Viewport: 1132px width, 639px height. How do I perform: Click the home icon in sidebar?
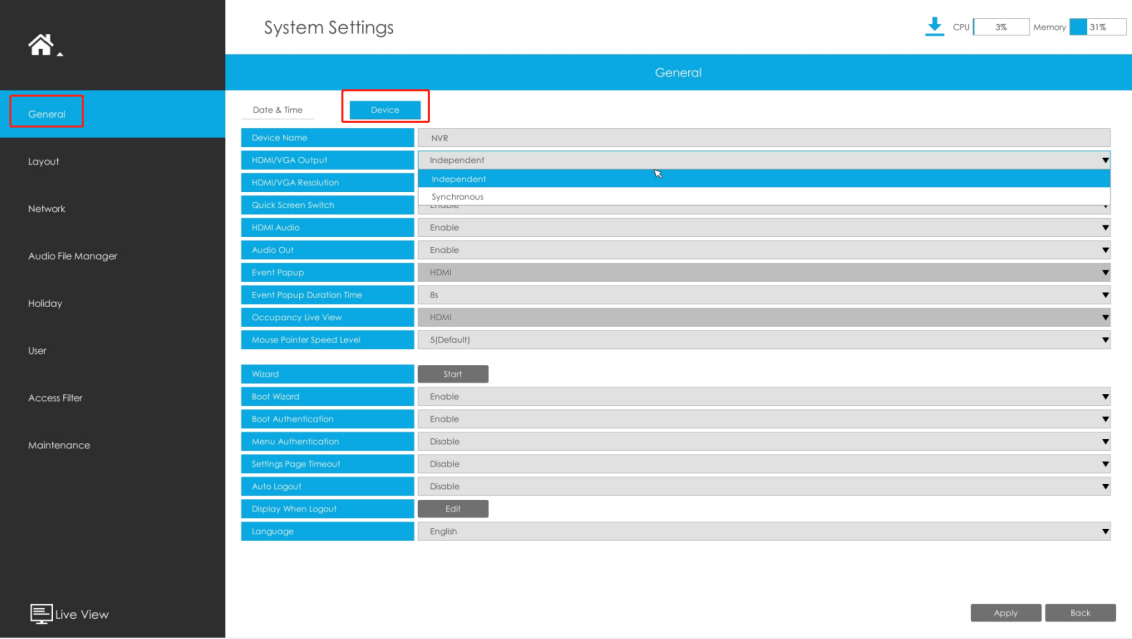pyautogui.click(x=41, y=45)
